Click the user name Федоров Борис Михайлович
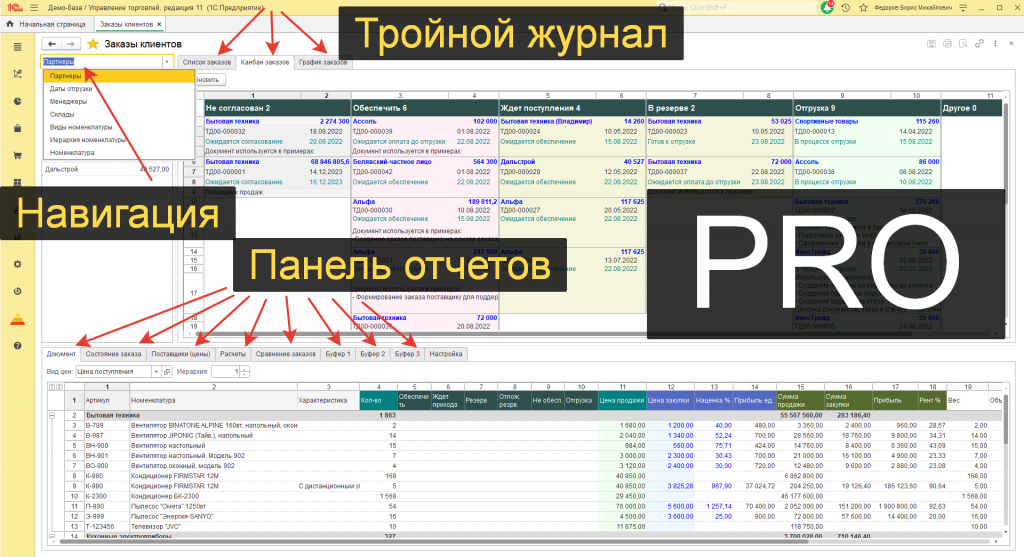This screenshot has height=557, width=1024. point(913,8)
